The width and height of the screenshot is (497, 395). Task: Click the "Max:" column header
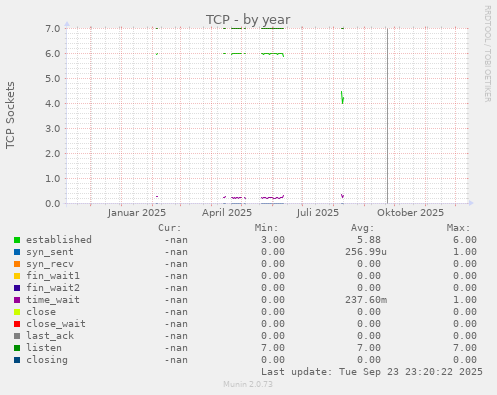tap(458, 228)
